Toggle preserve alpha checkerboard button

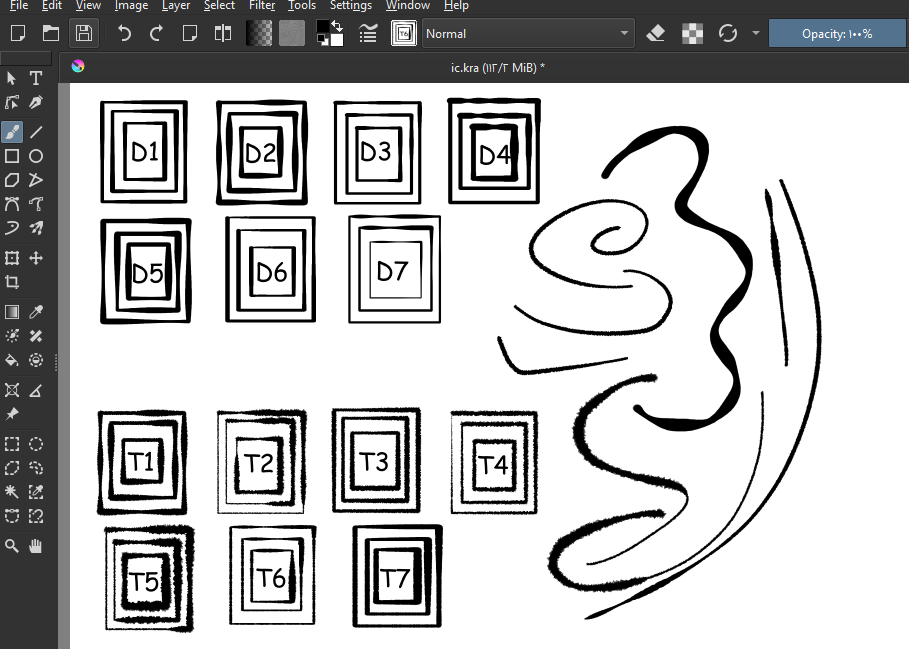click(x=692, y=33)
